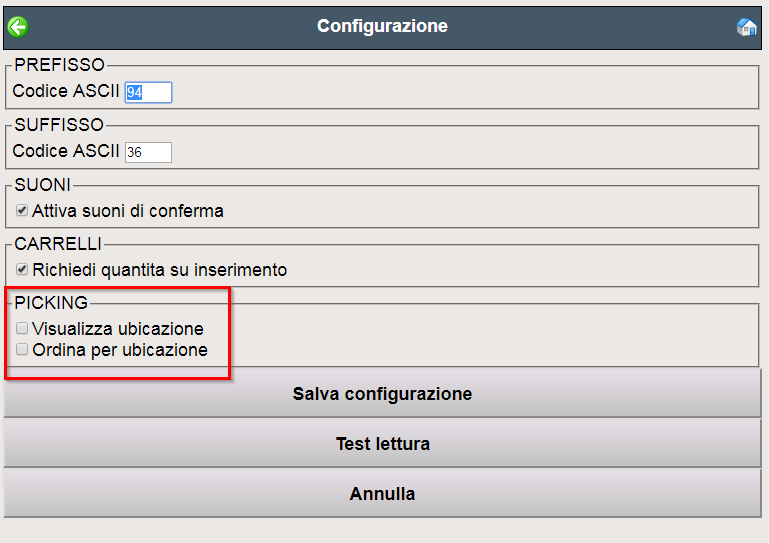Cancel changes with the Annulla button

[382, 493]
